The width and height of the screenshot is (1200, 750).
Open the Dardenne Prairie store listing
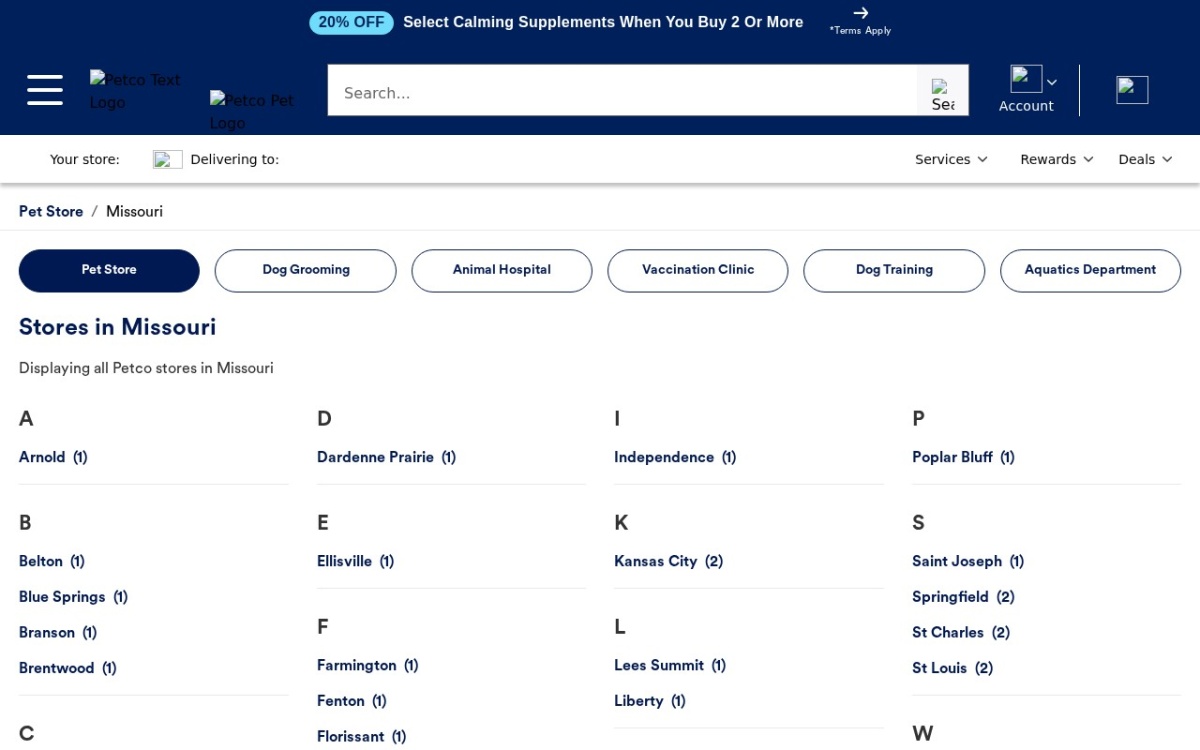point(386,457)
